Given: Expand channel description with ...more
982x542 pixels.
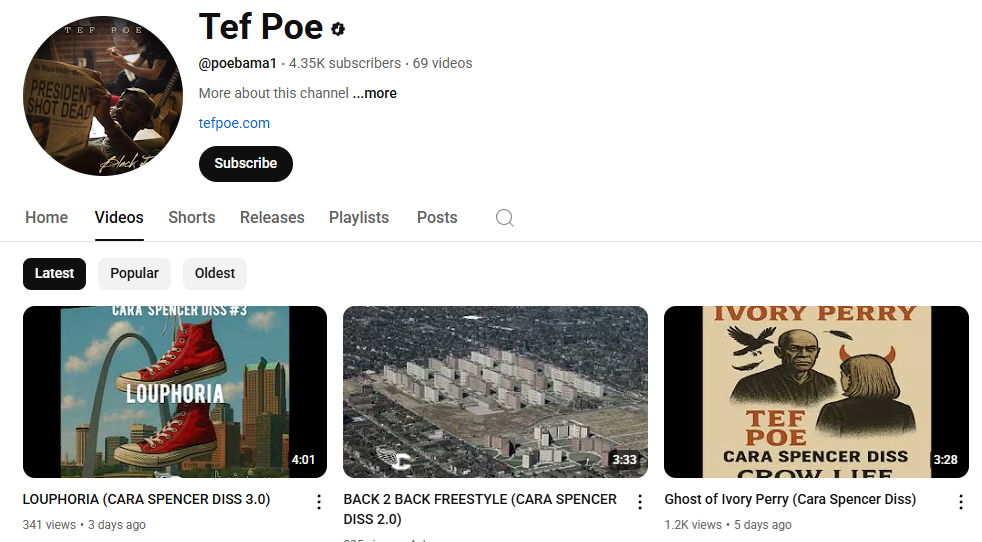Looking at the screenshot, I should pos(375,93).
